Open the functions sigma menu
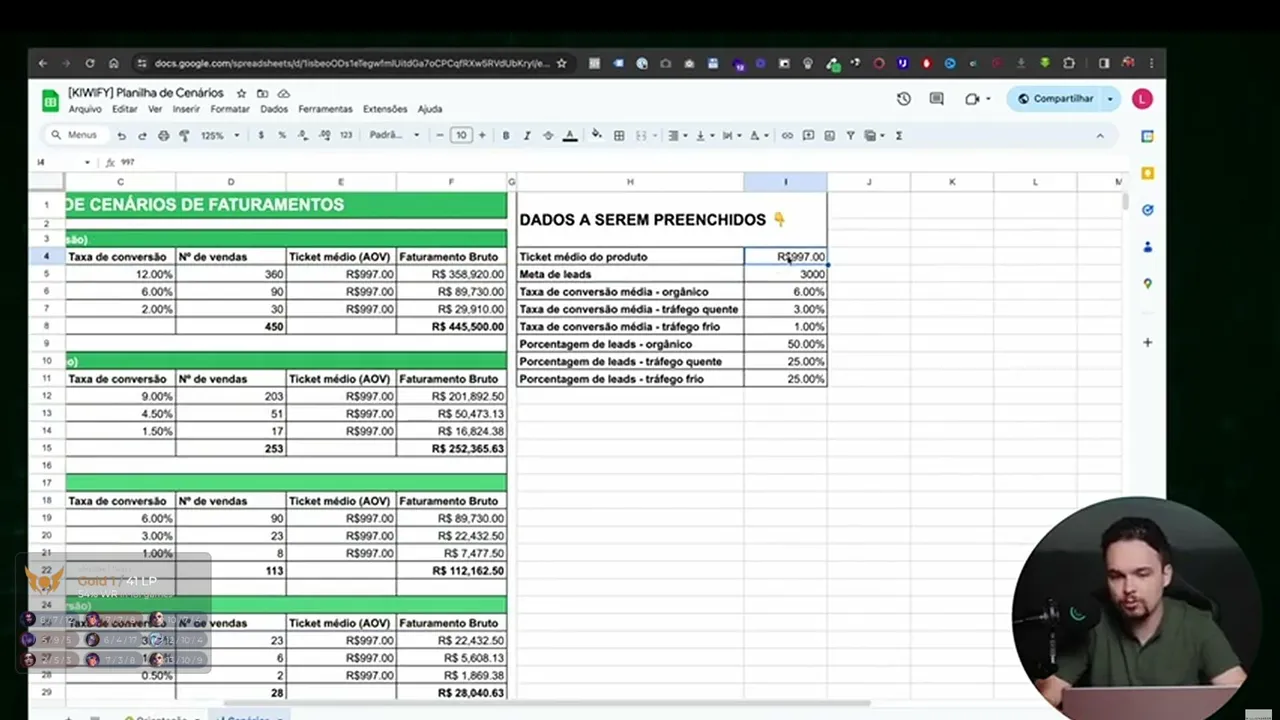Screen dimensions: 1280x720 899,135
